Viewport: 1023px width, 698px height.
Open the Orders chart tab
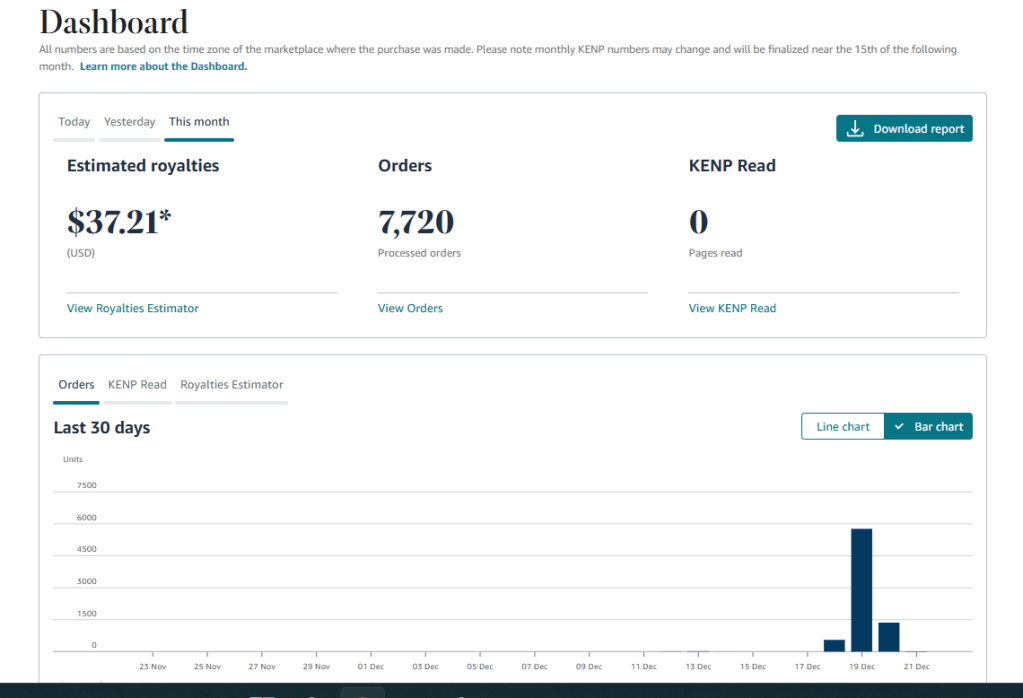[76, 384]
